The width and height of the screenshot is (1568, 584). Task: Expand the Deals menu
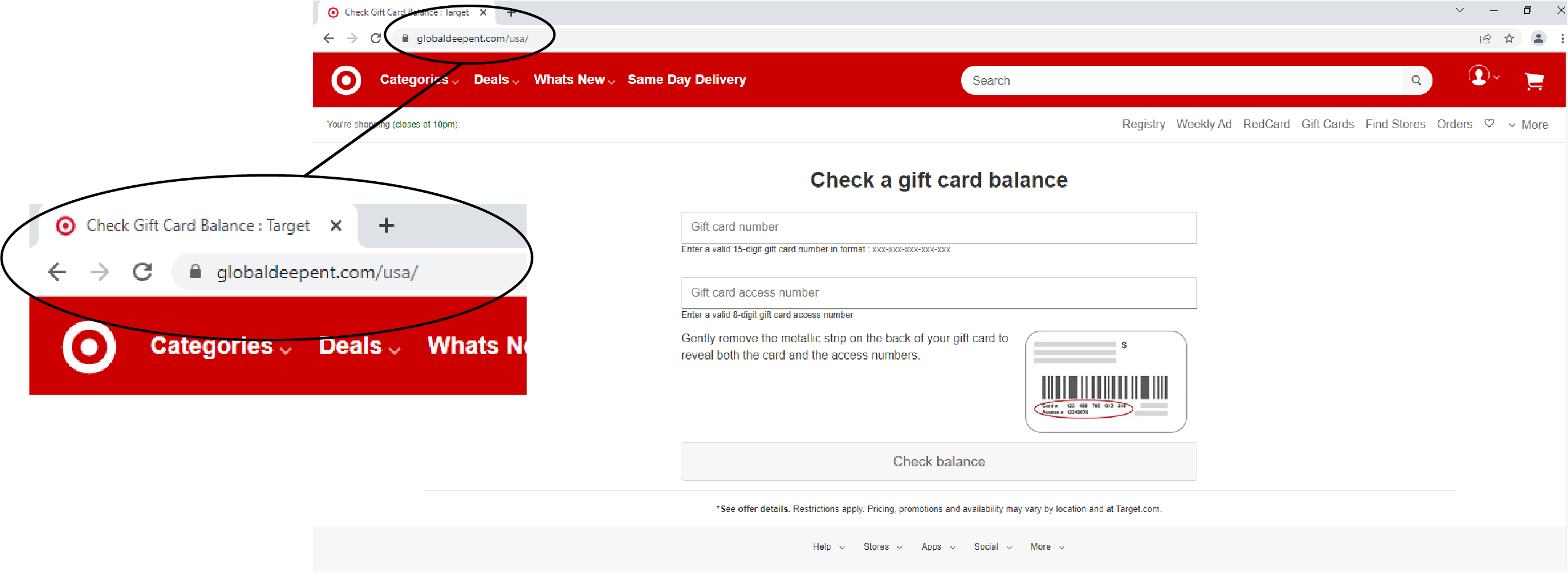(x=496, y=80)
